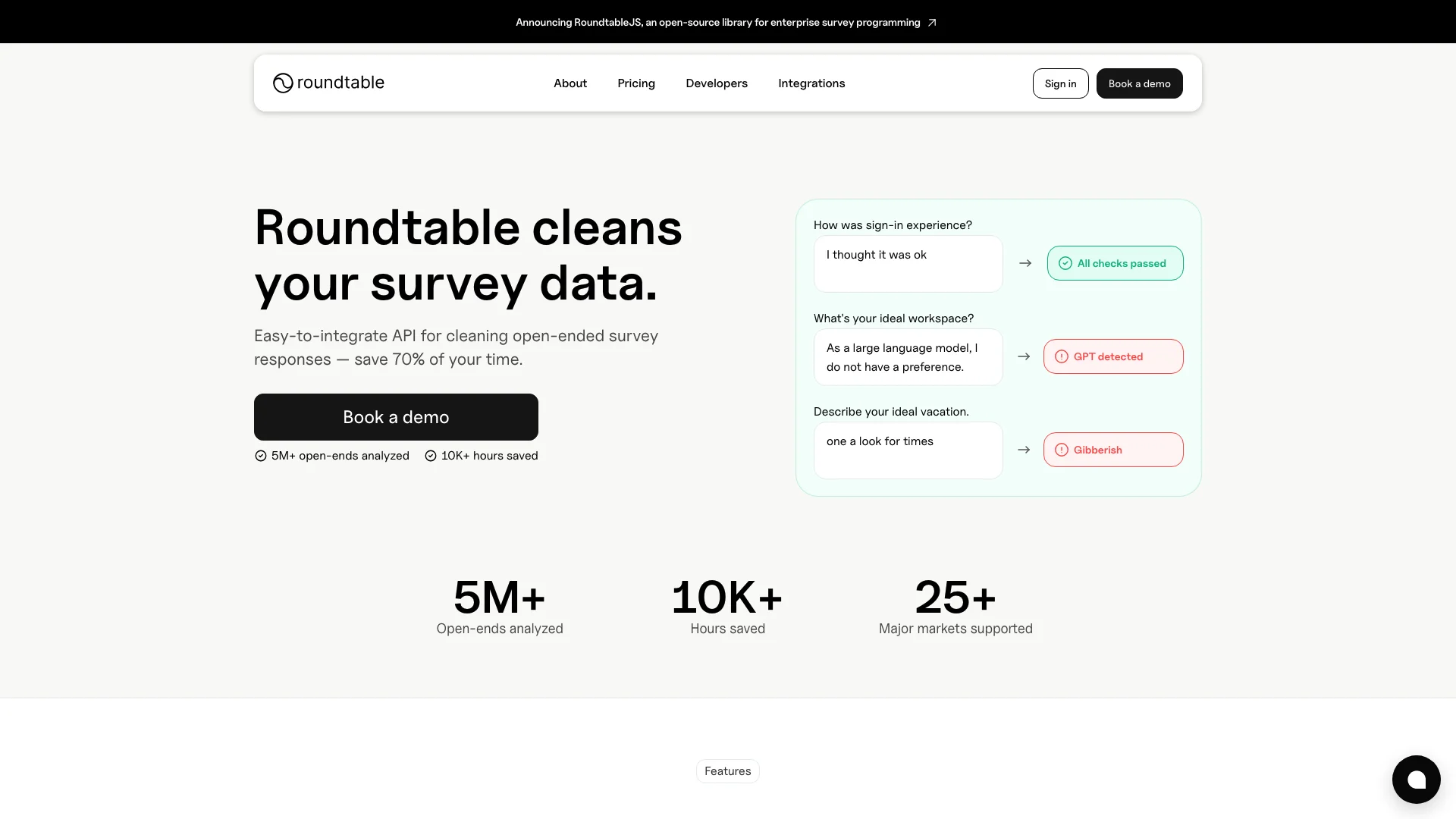Open the chat widget bubble
Viewport: 1456px width, 819px height.
point(1416,779)
